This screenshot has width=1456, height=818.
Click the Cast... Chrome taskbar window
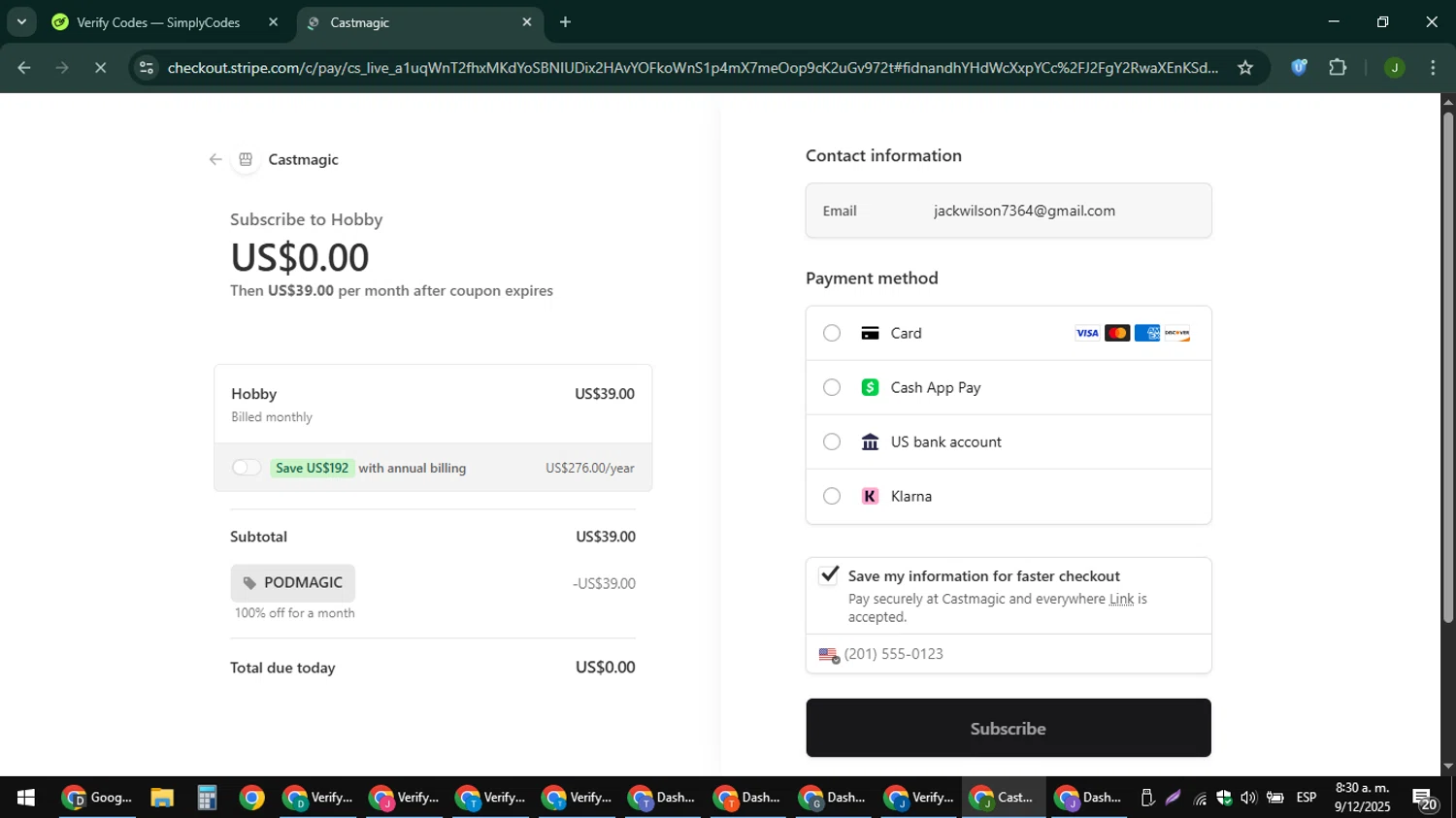point(1004,798)
